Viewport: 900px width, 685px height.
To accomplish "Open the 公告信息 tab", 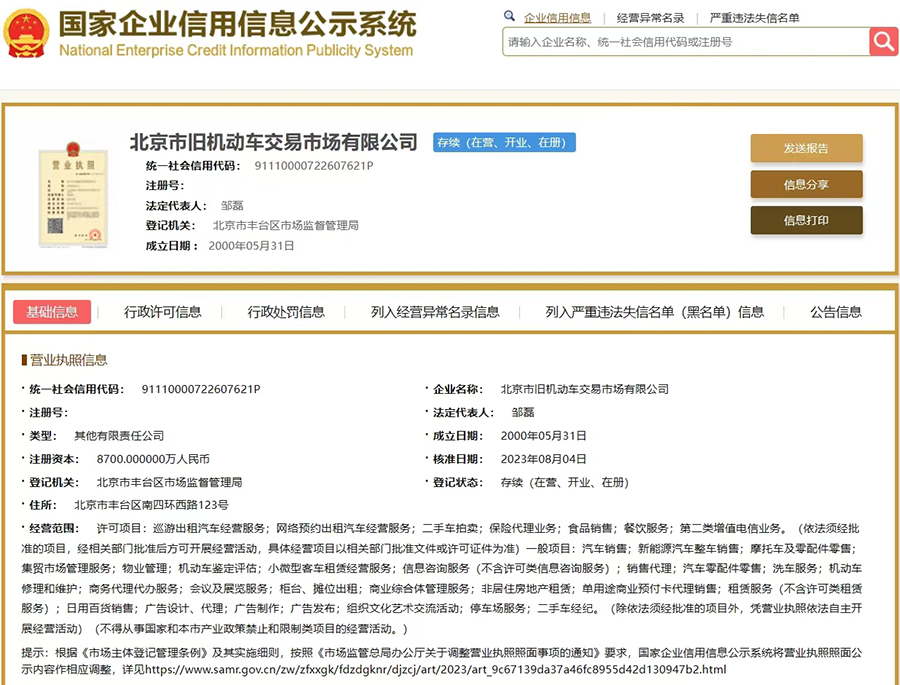I will point(836,312).
